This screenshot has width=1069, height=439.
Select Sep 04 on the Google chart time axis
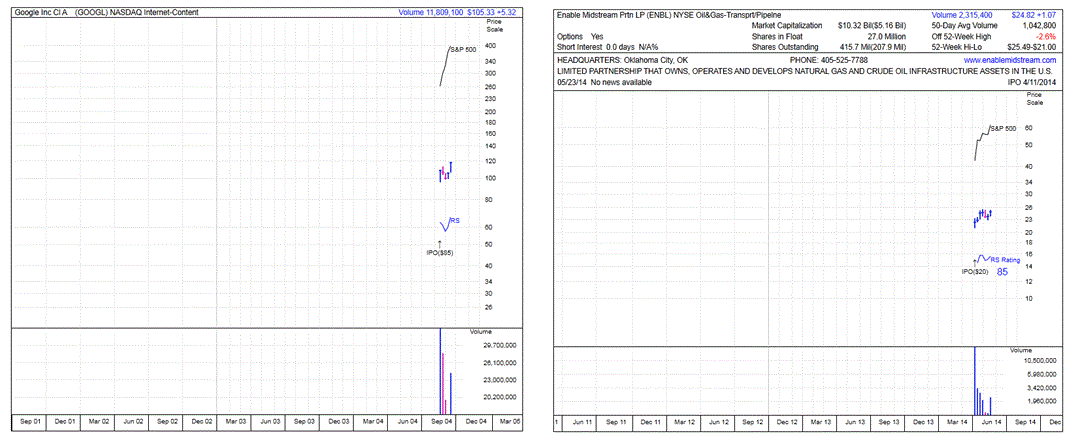tap(441, 423)
